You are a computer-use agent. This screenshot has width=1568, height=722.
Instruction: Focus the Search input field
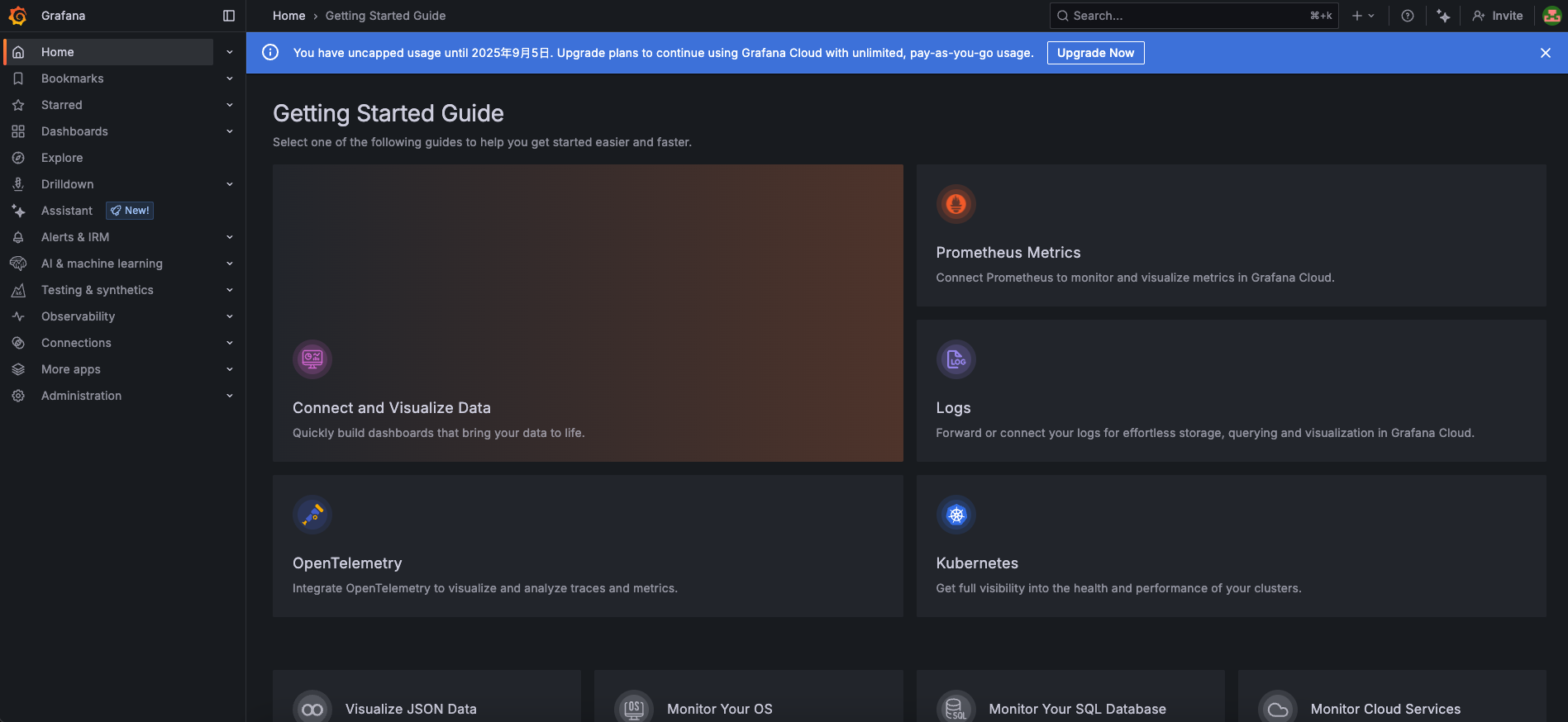(1194, 16)
